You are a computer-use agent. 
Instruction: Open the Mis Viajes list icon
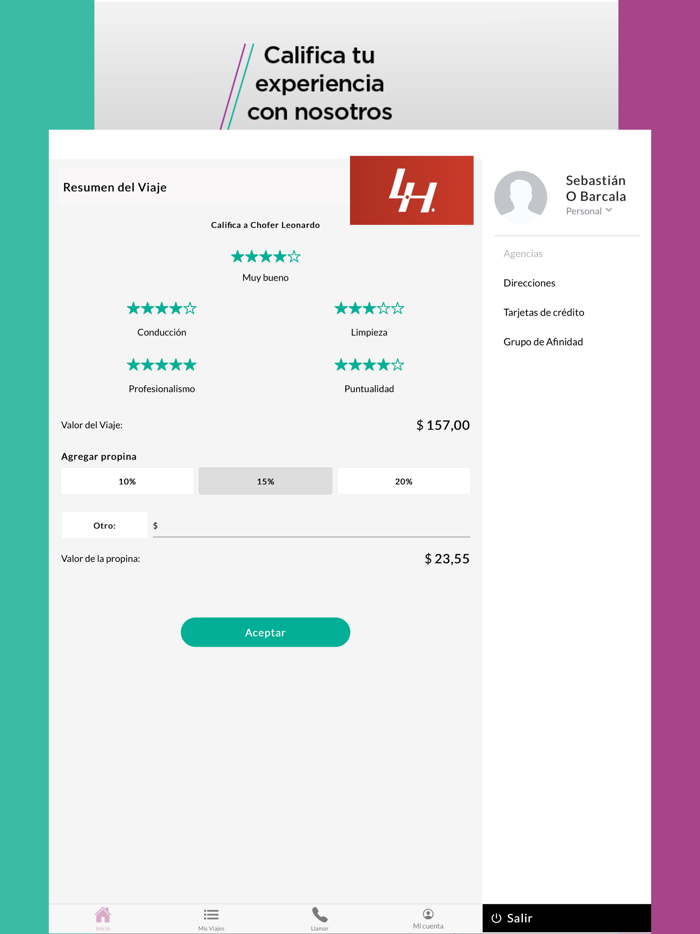tap(211, 915)
